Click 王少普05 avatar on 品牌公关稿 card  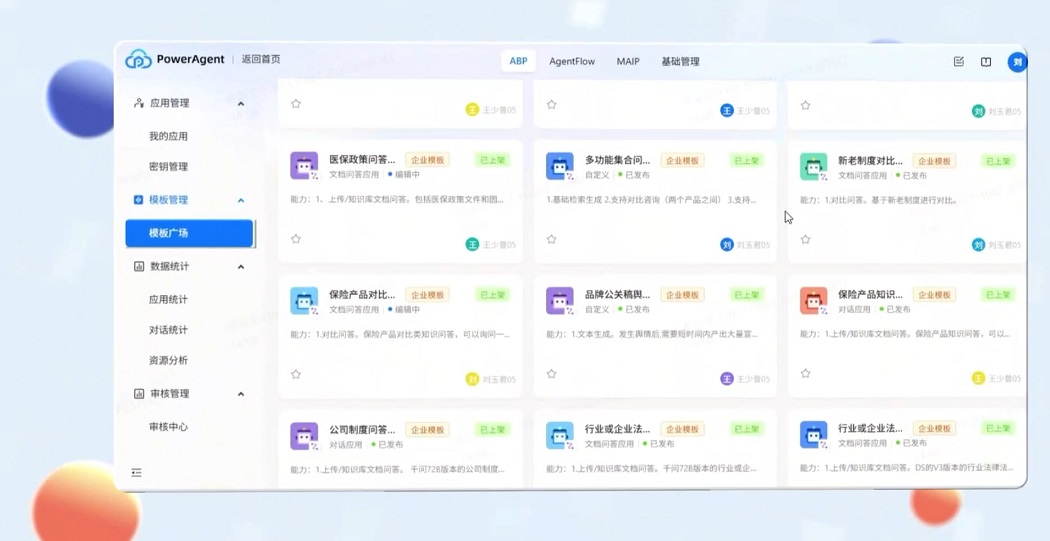pyautogui.click(x=727, y=379)
